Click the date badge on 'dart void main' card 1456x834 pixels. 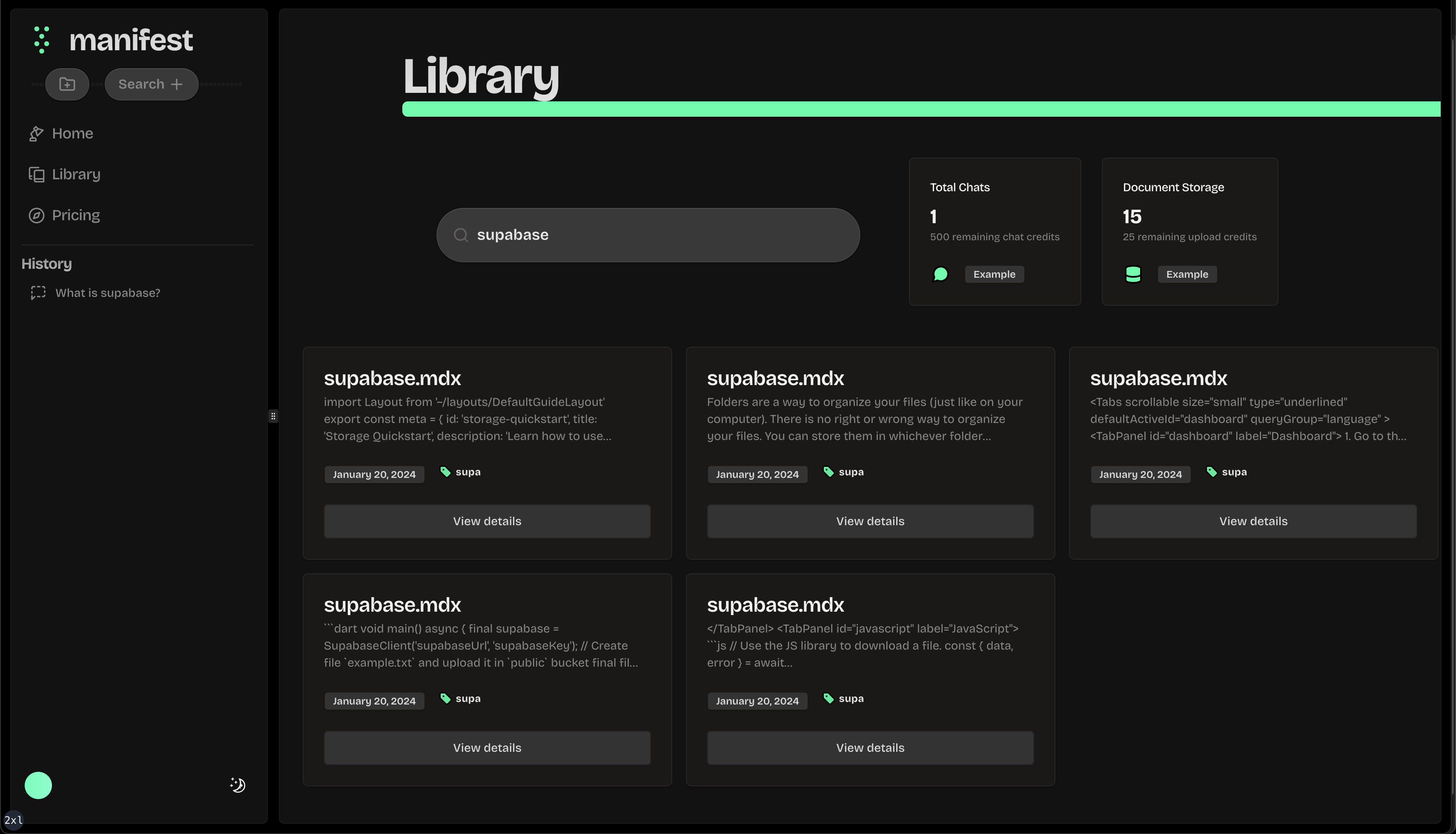pyautogui.click(x=374, y=701)
